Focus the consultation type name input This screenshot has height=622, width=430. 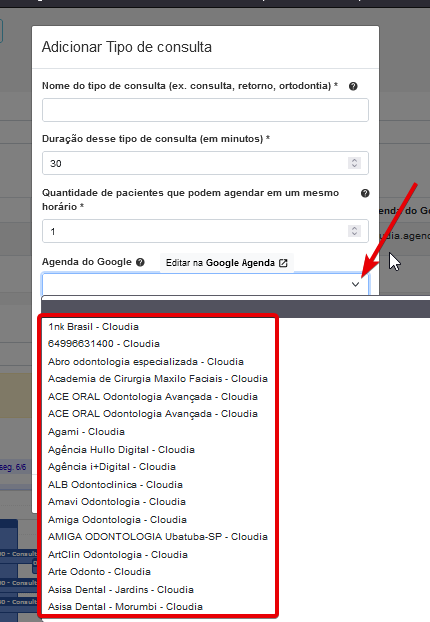coord(205,110)
